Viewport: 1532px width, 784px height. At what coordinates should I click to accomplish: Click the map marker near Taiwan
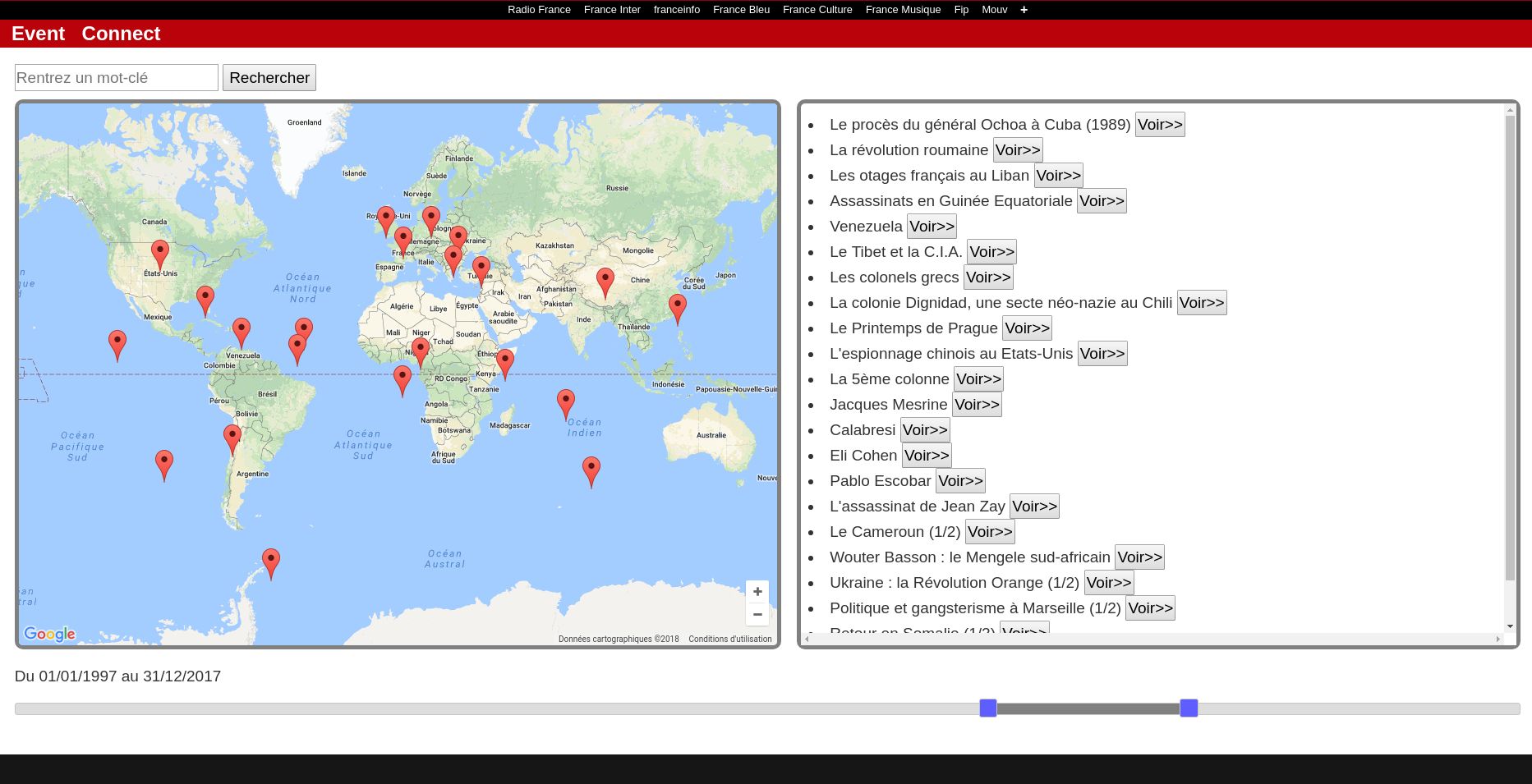678,310
